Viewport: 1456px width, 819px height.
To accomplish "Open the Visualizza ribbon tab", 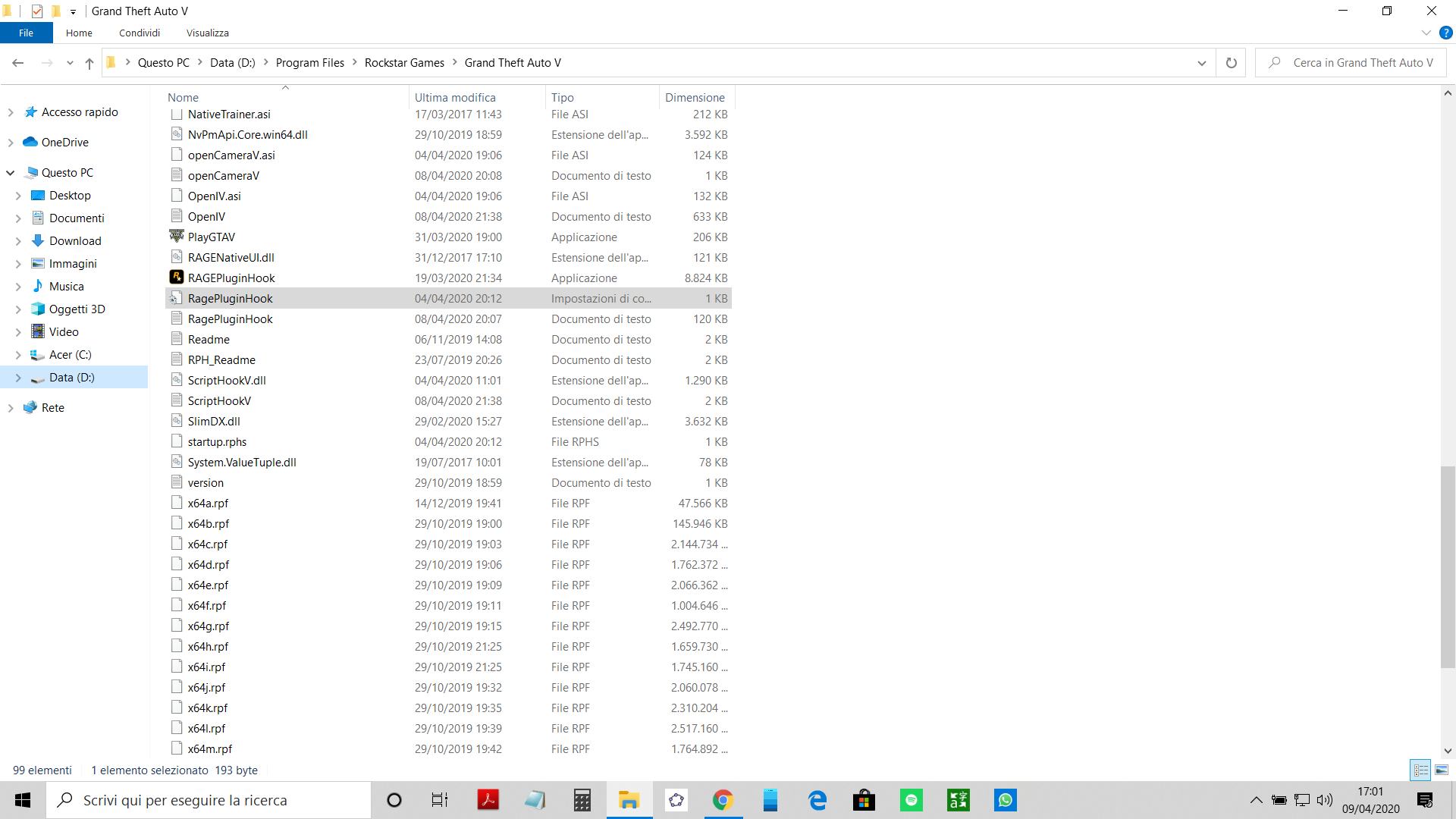I will click(x=207, y=33).
